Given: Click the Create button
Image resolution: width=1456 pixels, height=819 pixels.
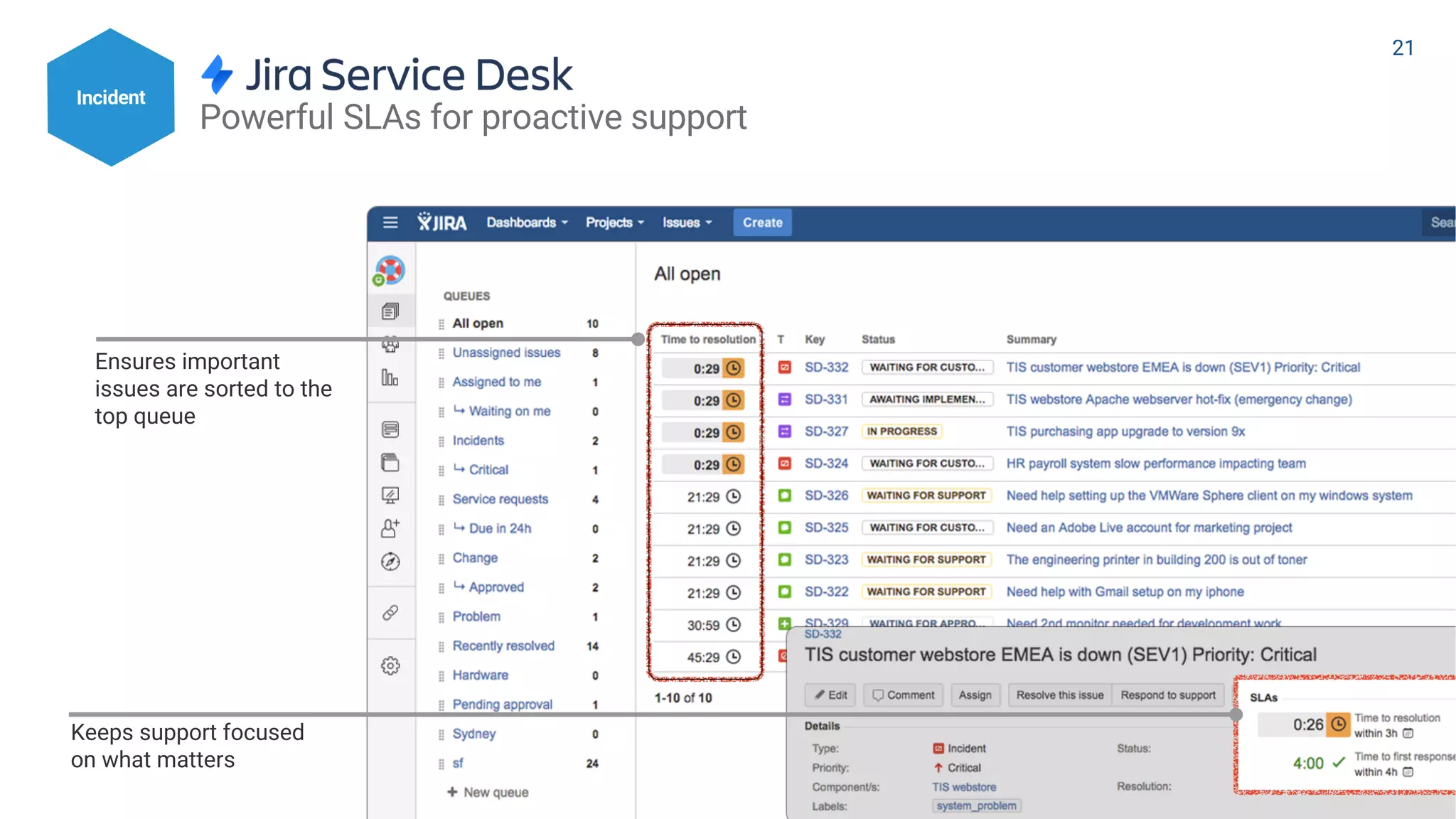Looking at the screenshot, I should pos(763,223).
